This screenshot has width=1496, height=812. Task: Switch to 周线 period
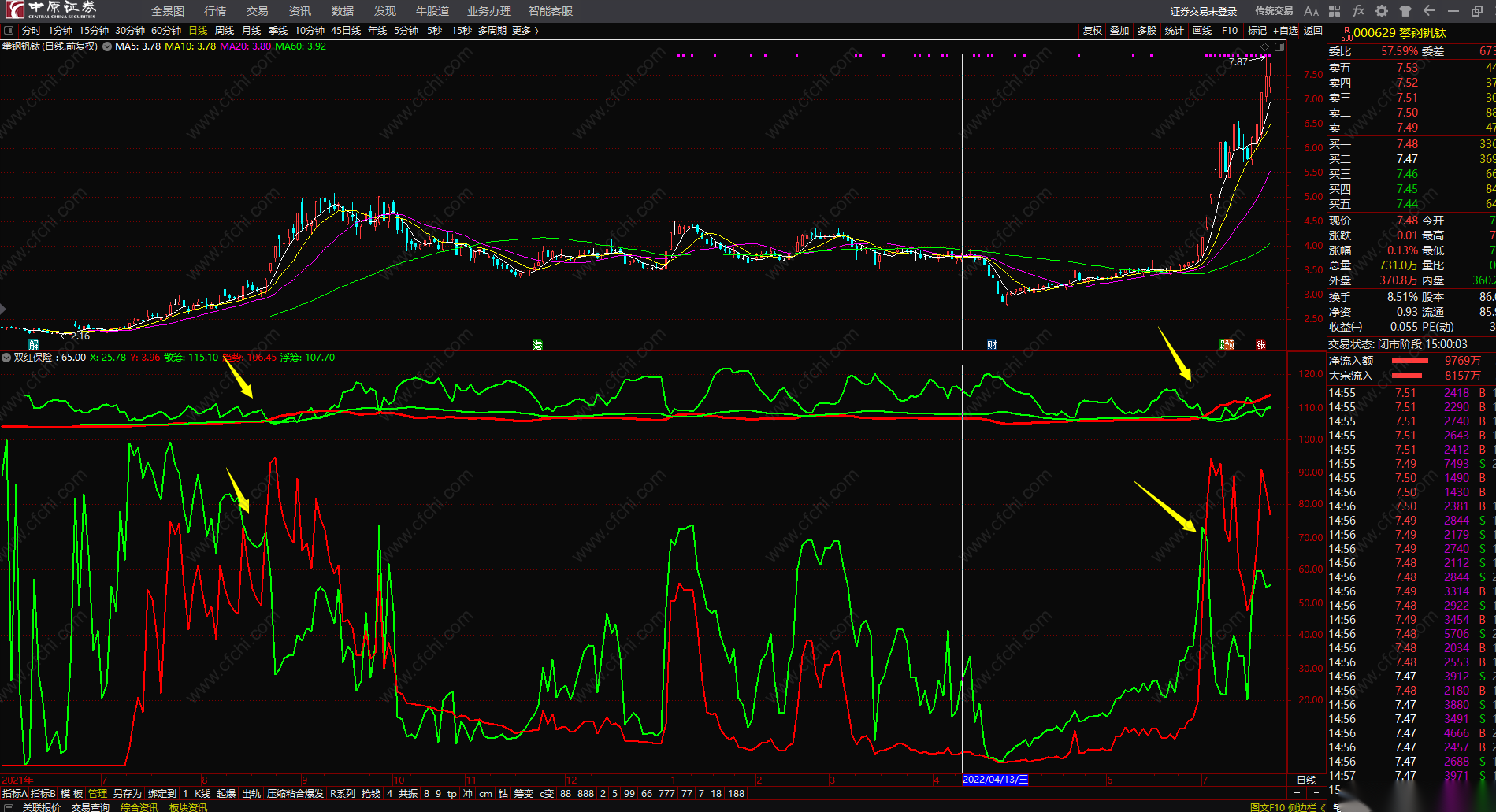[x=225, y=31]
